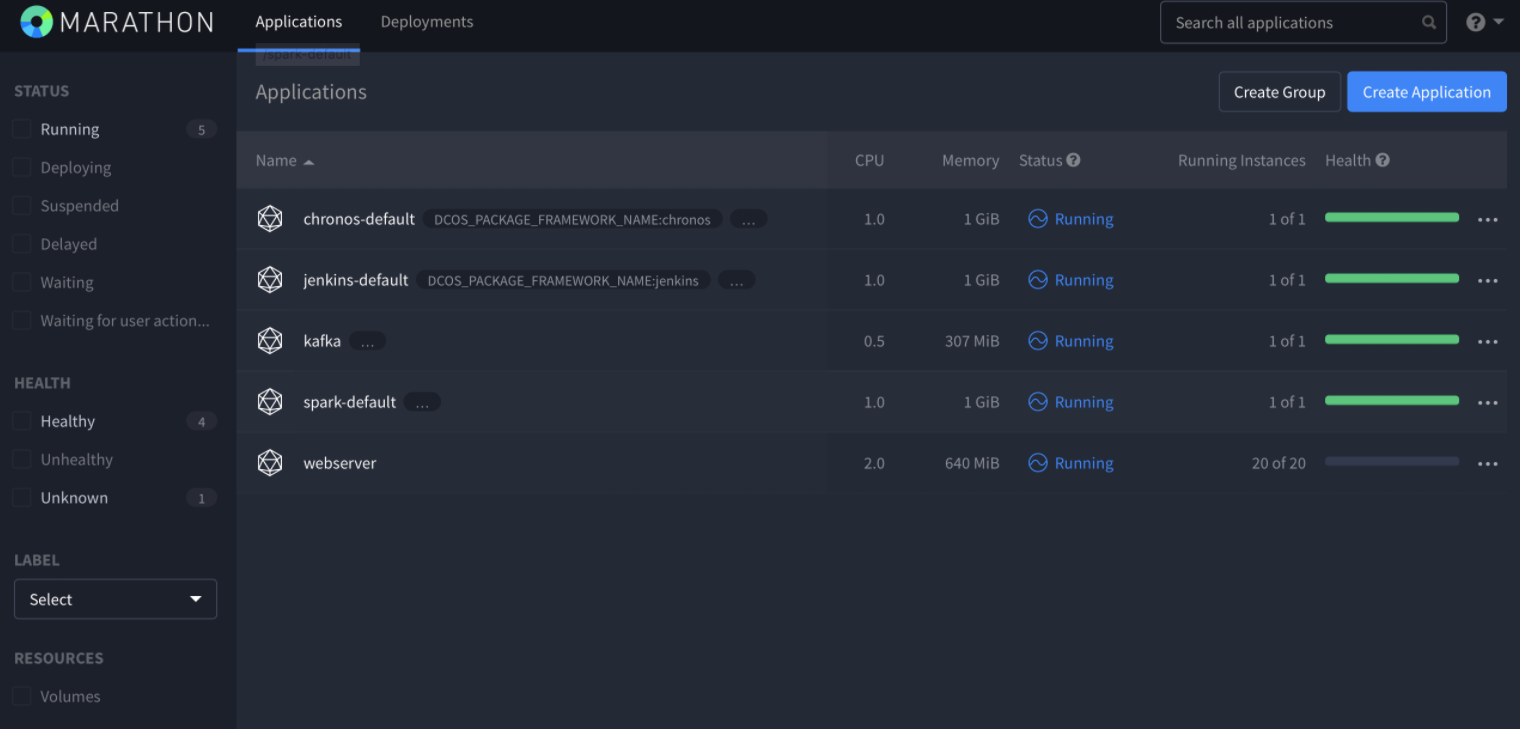Click the Create Application button
This screenshot has width=1520, height=729.
click(1427, 92)
